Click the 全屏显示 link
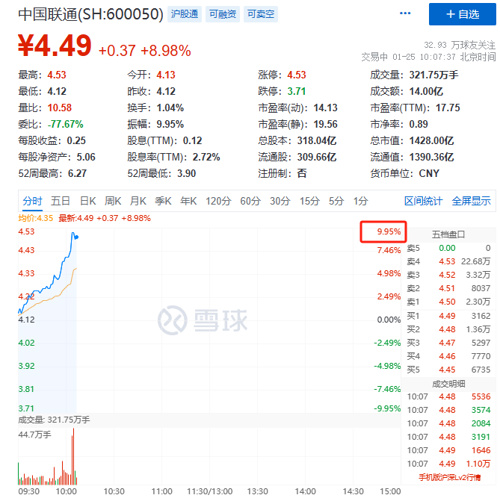This screenshot has width=500, height=501. coord(471,201)
